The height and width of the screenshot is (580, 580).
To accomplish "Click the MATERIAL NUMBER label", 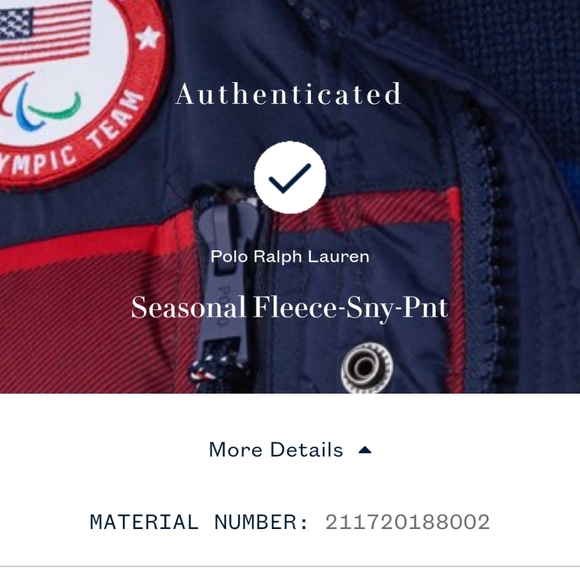I will click(x=199, y=522).
